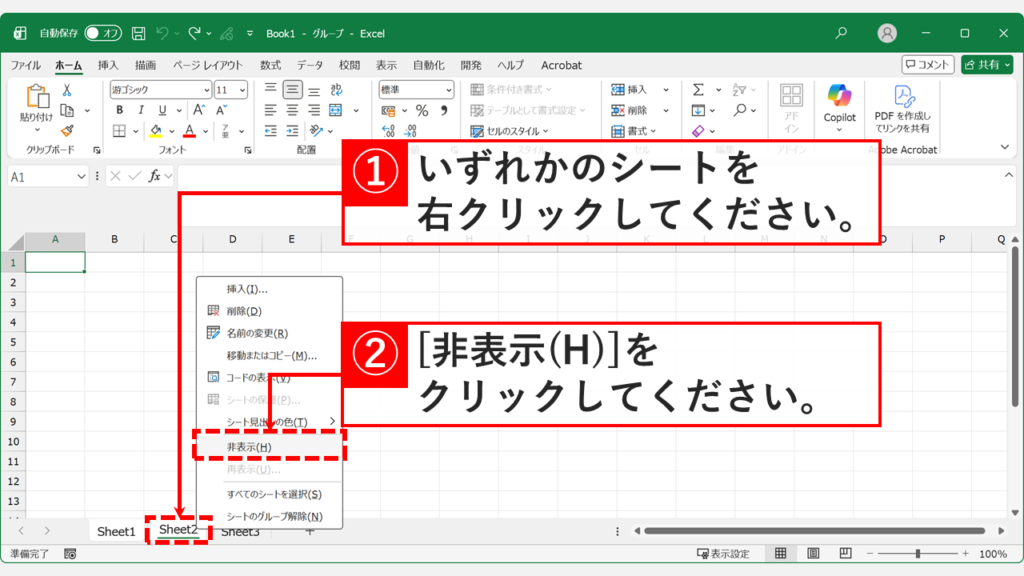Click the AutoSum icon
The image size is (1024, 576).
pos(697,89)
